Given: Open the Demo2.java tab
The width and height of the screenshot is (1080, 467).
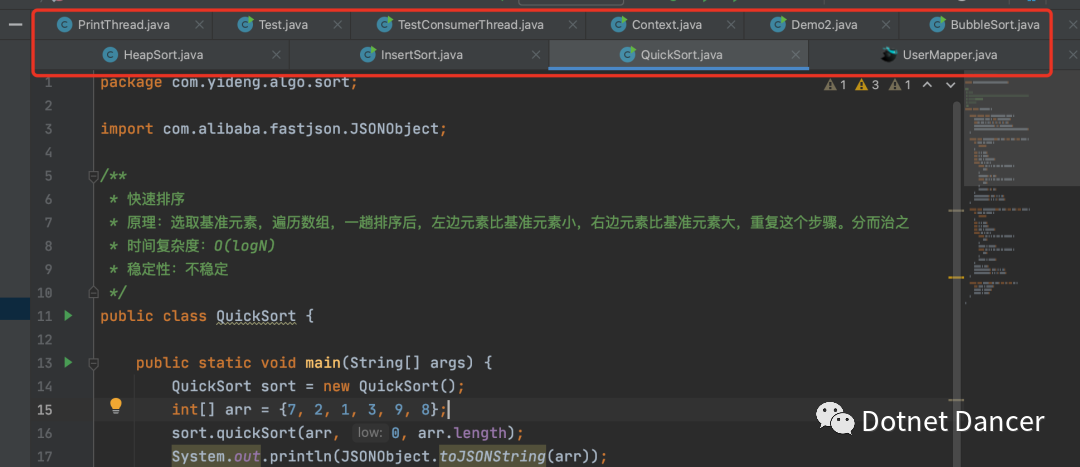Looking at the screenshot, I should click(824, 25).
